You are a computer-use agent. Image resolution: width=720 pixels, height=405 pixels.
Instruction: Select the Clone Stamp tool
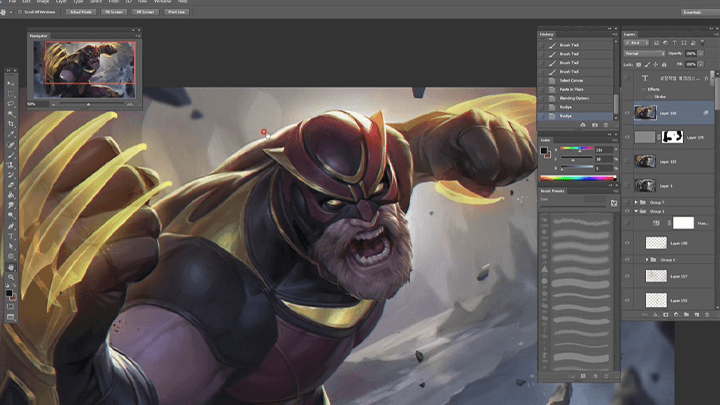click(11, 165)
